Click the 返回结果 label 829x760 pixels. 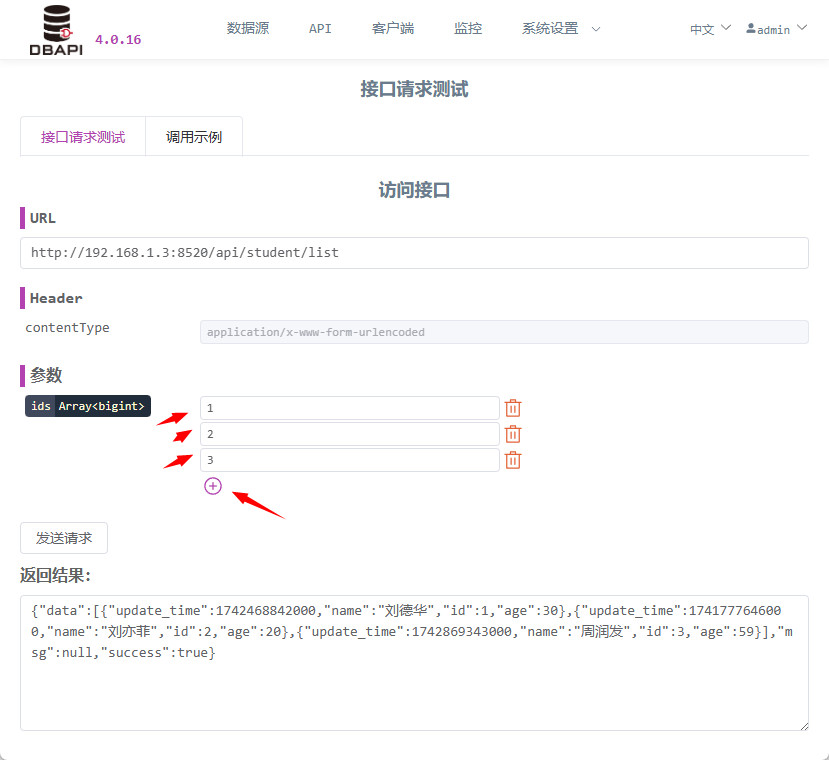click(55, 575)
